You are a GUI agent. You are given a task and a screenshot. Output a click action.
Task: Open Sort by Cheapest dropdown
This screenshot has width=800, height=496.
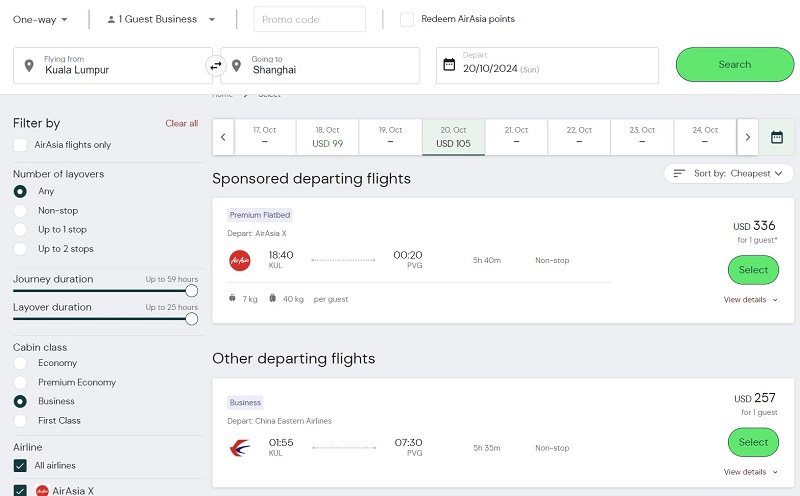point(729,173)
